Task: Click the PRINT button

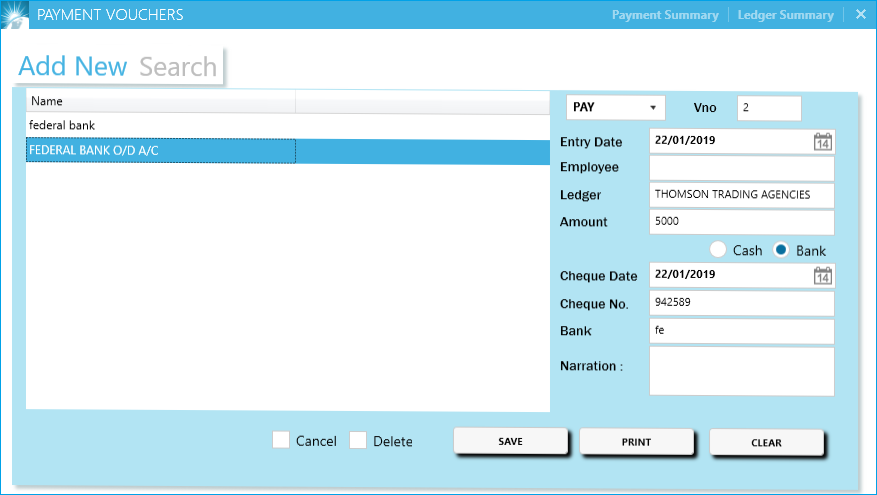Action: click(636, 442)
